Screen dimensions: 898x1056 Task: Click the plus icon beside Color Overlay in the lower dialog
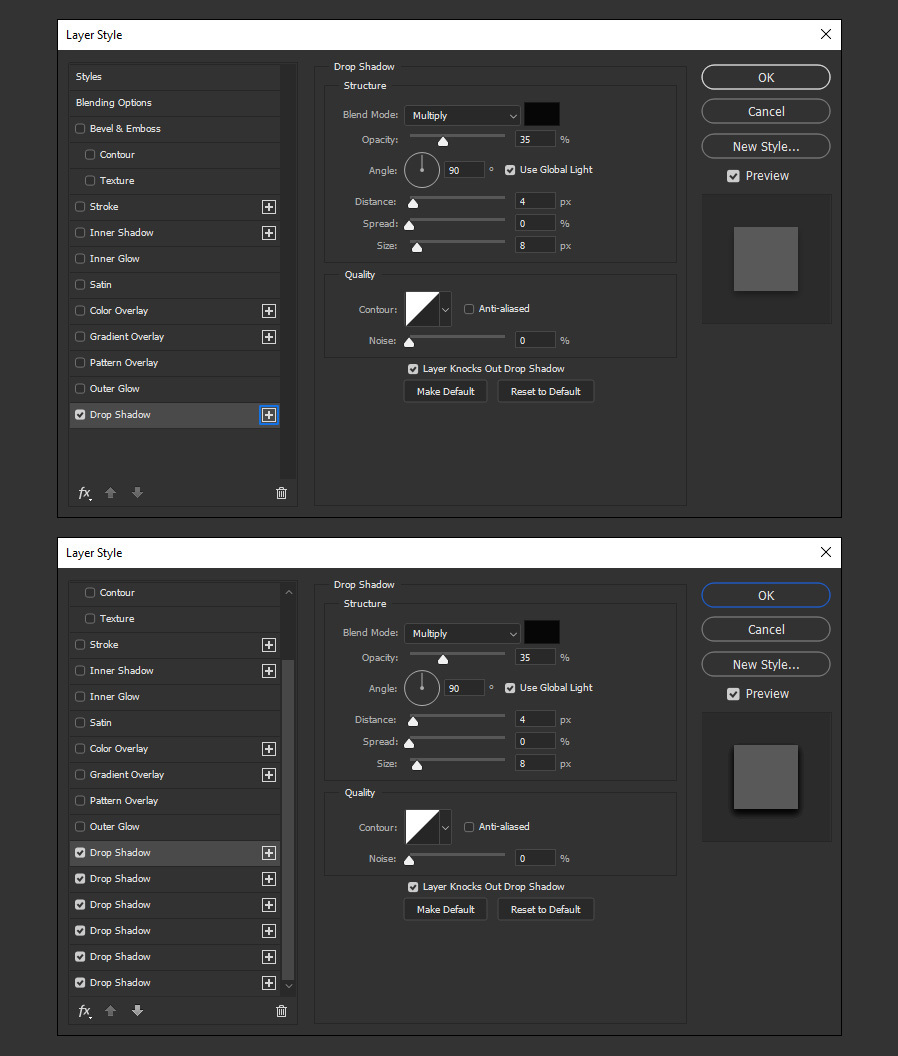tap(269, 749)
